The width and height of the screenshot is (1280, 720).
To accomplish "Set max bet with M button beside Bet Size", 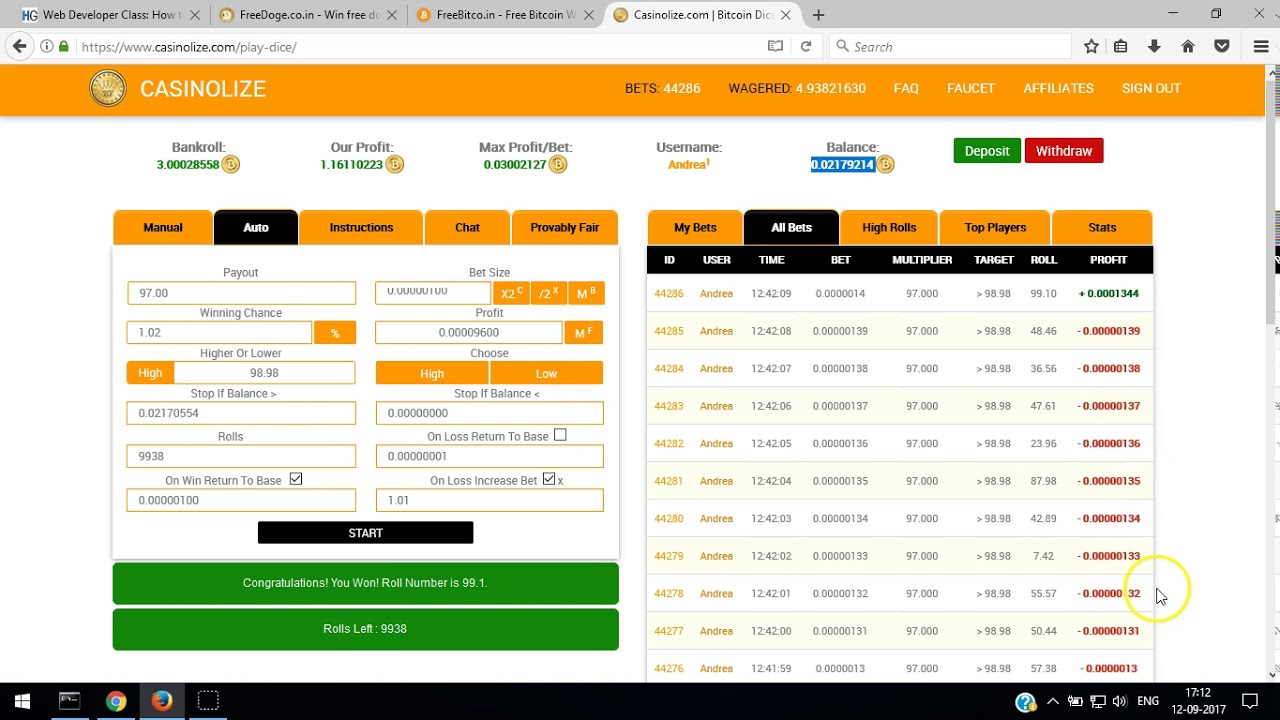I will pos(585,293).
